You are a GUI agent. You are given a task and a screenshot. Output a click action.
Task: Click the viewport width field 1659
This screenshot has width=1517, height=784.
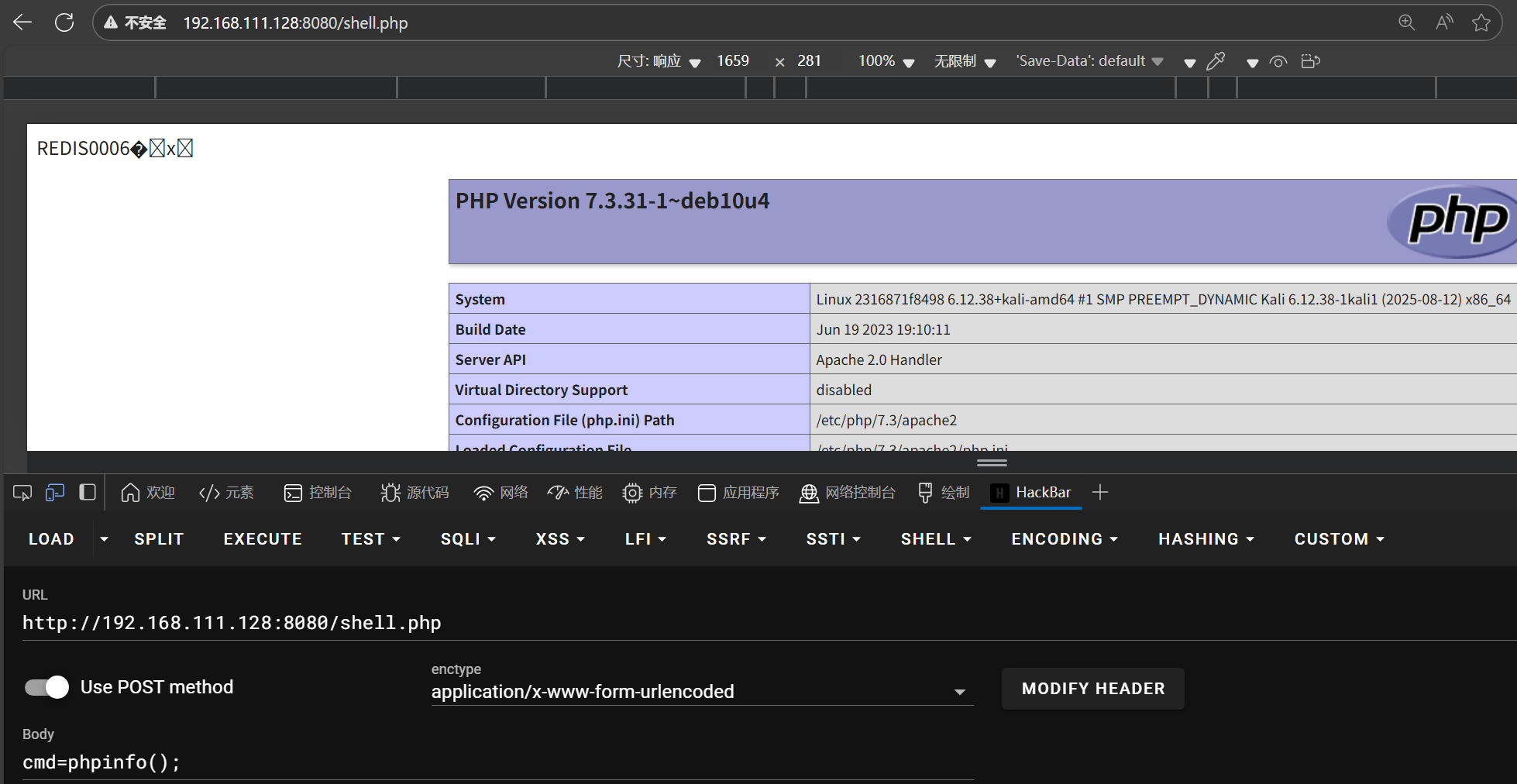tap(732, 61)
